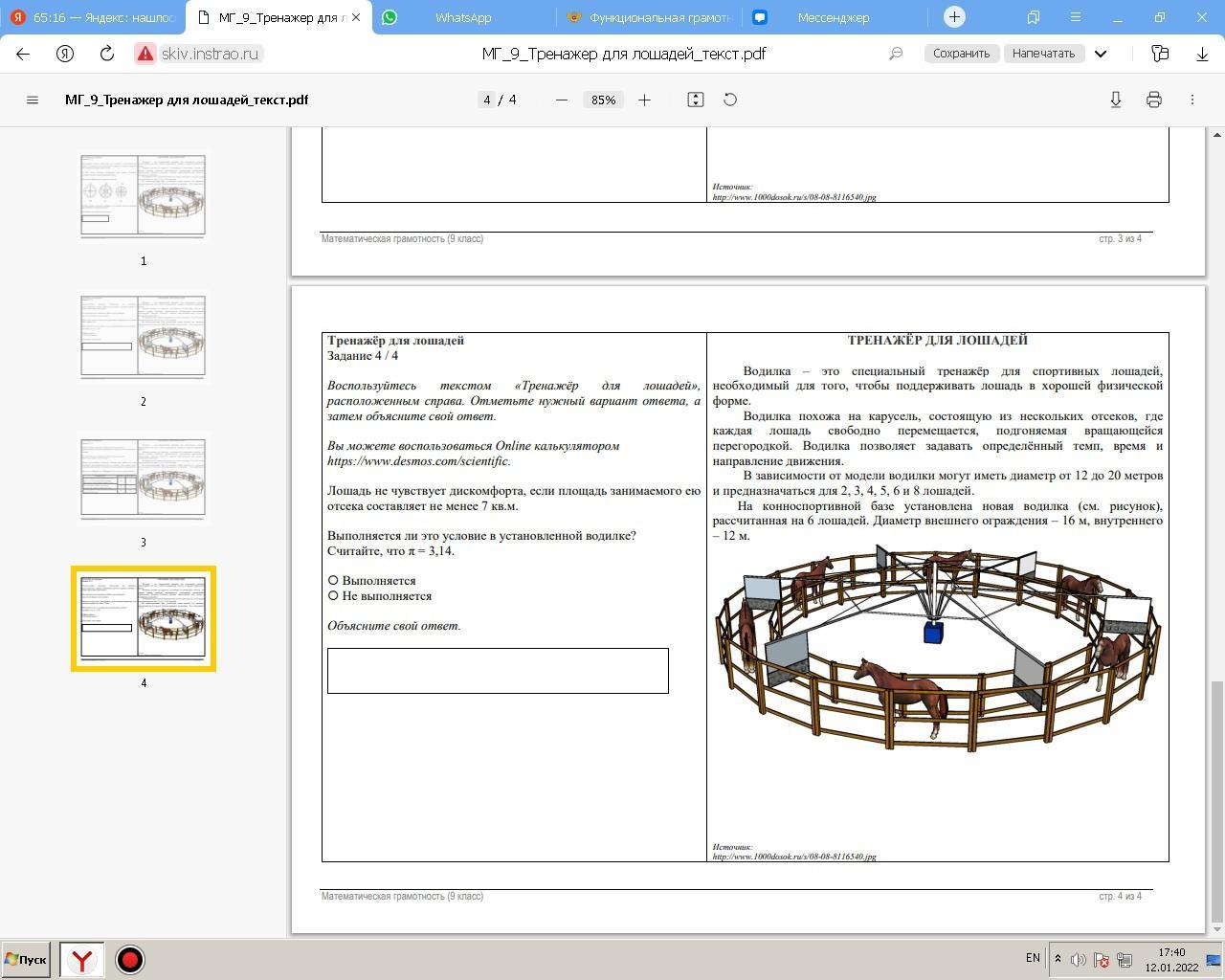Click the answer explanation text box
Viewport: 1225px width, 980px height.
pos(498,671)
